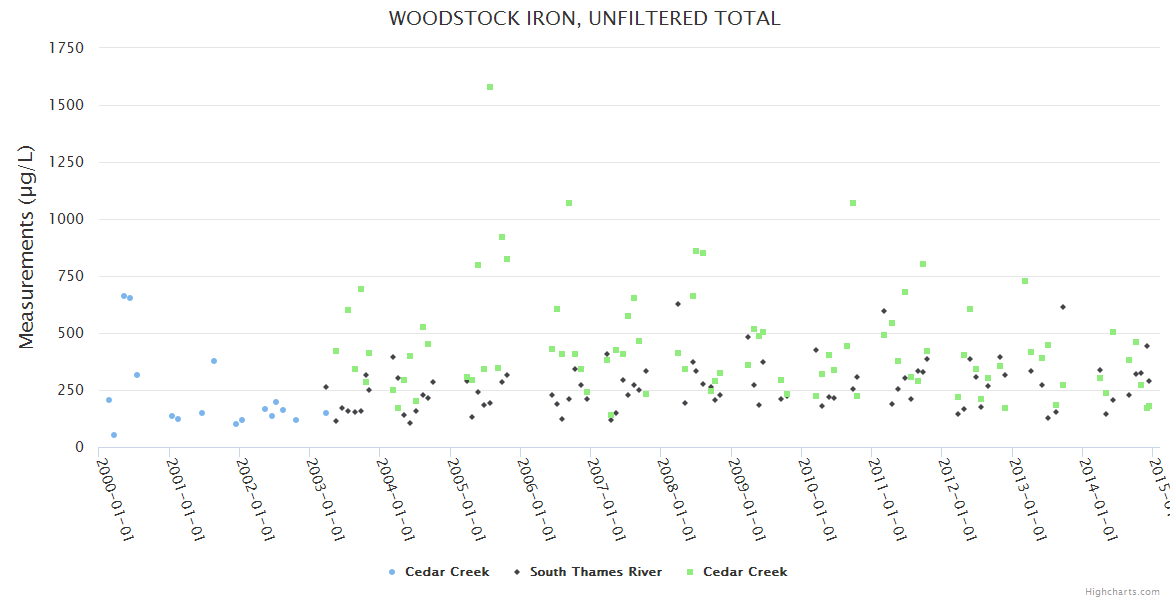Click the black diamond South Thames River legend marker
Screen dimensions: 1170x600
517,572
